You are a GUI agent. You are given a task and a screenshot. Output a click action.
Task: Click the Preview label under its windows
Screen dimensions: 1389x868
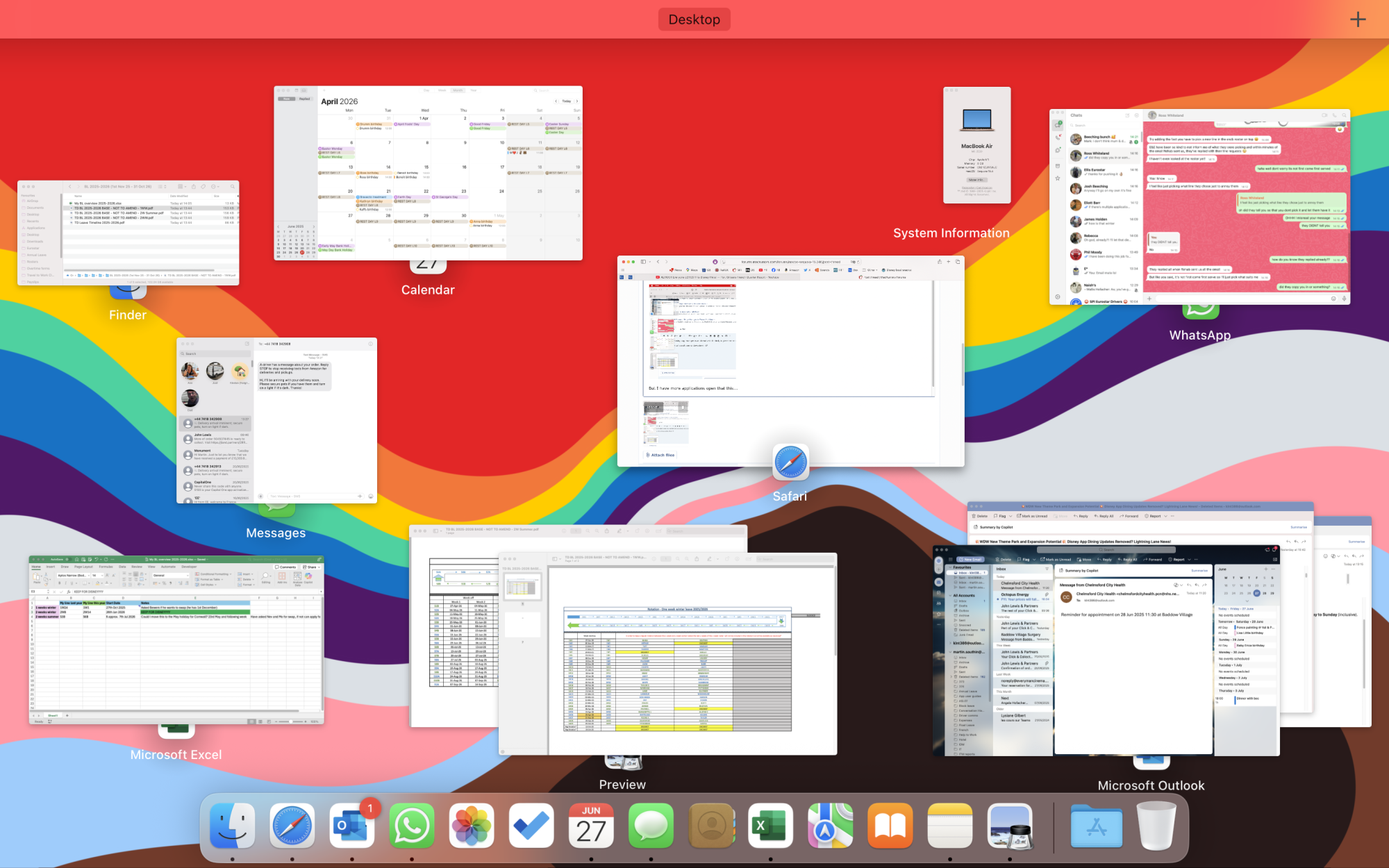[622, 785]
